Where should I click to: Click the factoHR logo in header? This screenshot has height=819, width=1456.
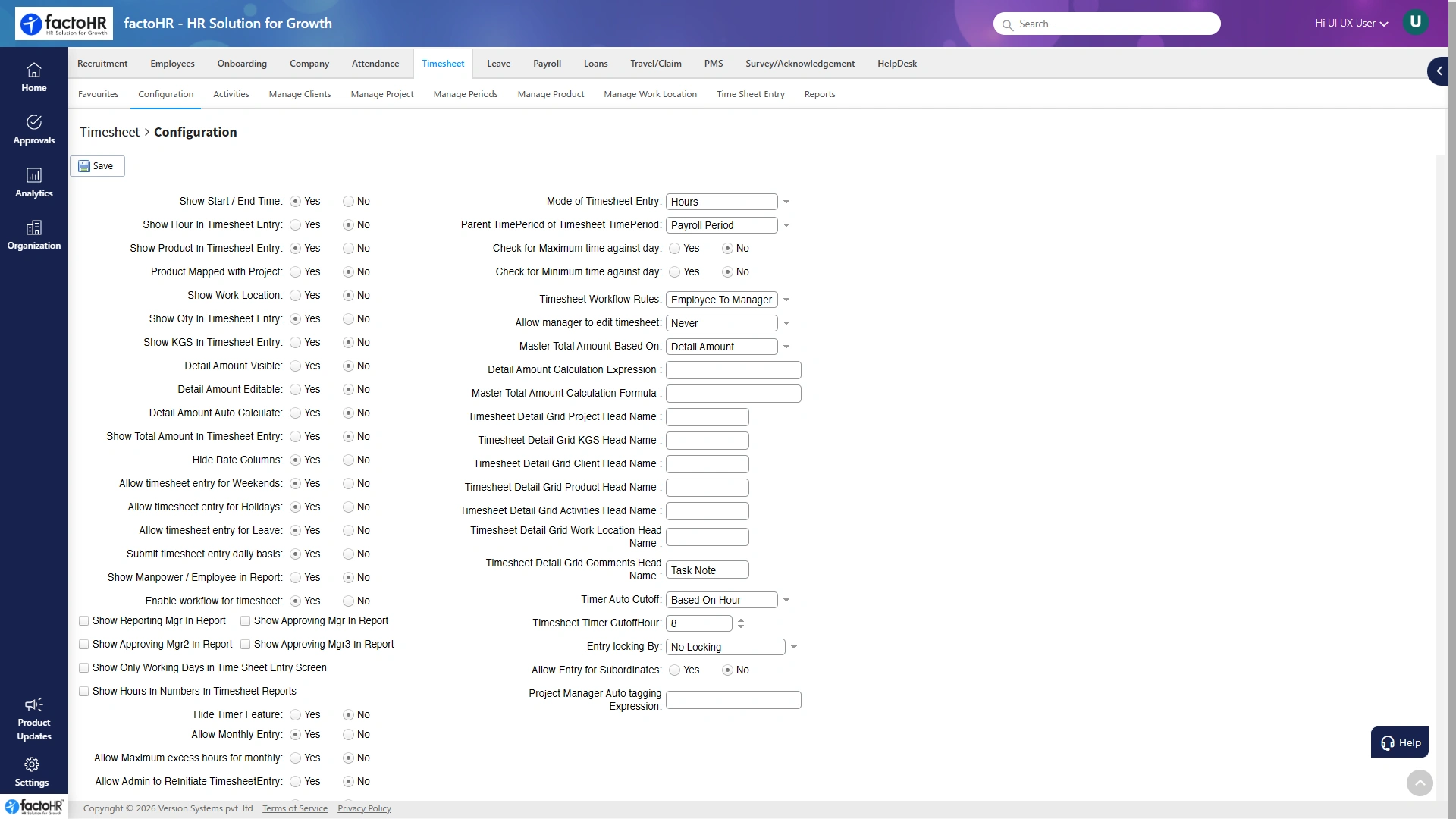click(64, 24)
